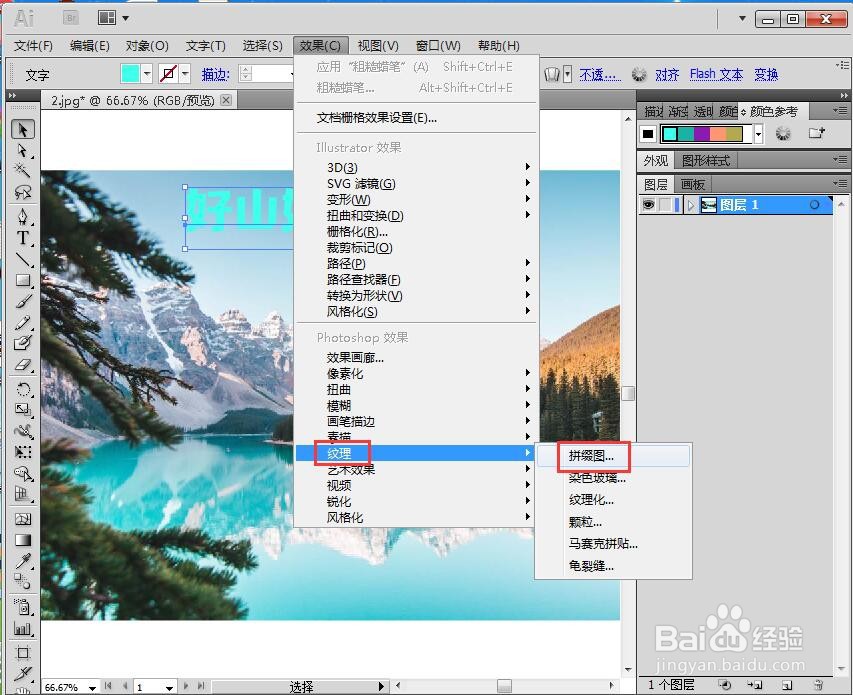Pick the purple swatch in 颜色参考 panel
853x695 pixels.
coord(702,132)
